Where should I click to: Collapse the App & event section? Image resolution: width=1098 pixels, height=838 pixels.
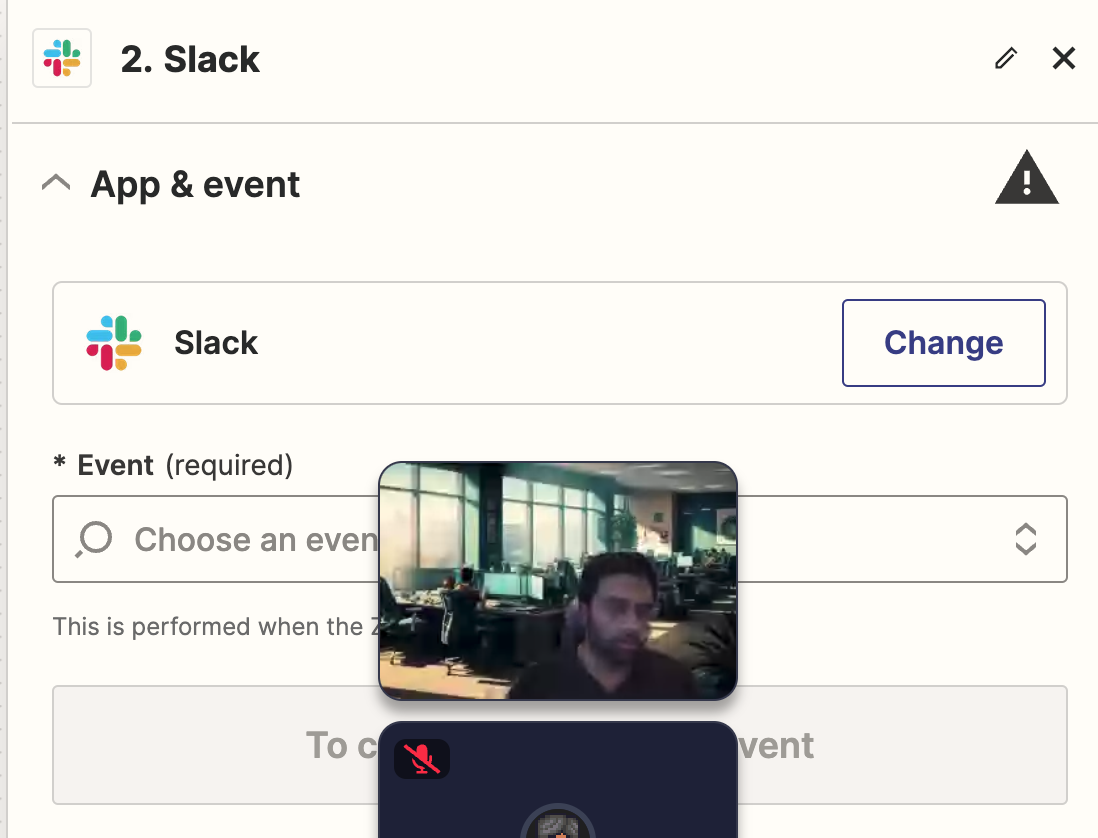click(56, 183)
